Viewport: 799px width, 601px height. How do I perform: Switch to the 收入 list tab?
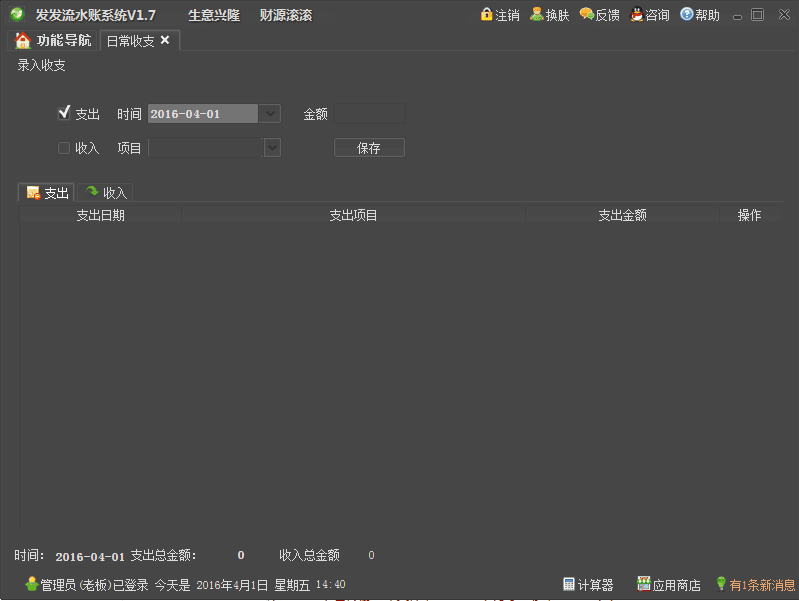(105, 193)
